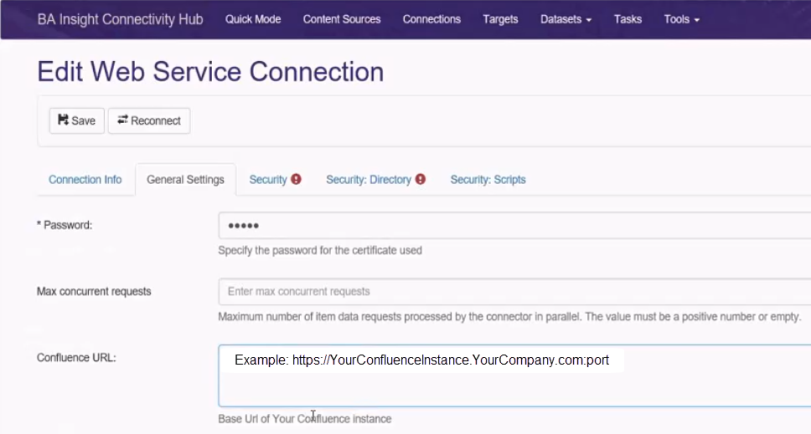
Task: Click the red error icon on Security tab
Action: [296, 179]
